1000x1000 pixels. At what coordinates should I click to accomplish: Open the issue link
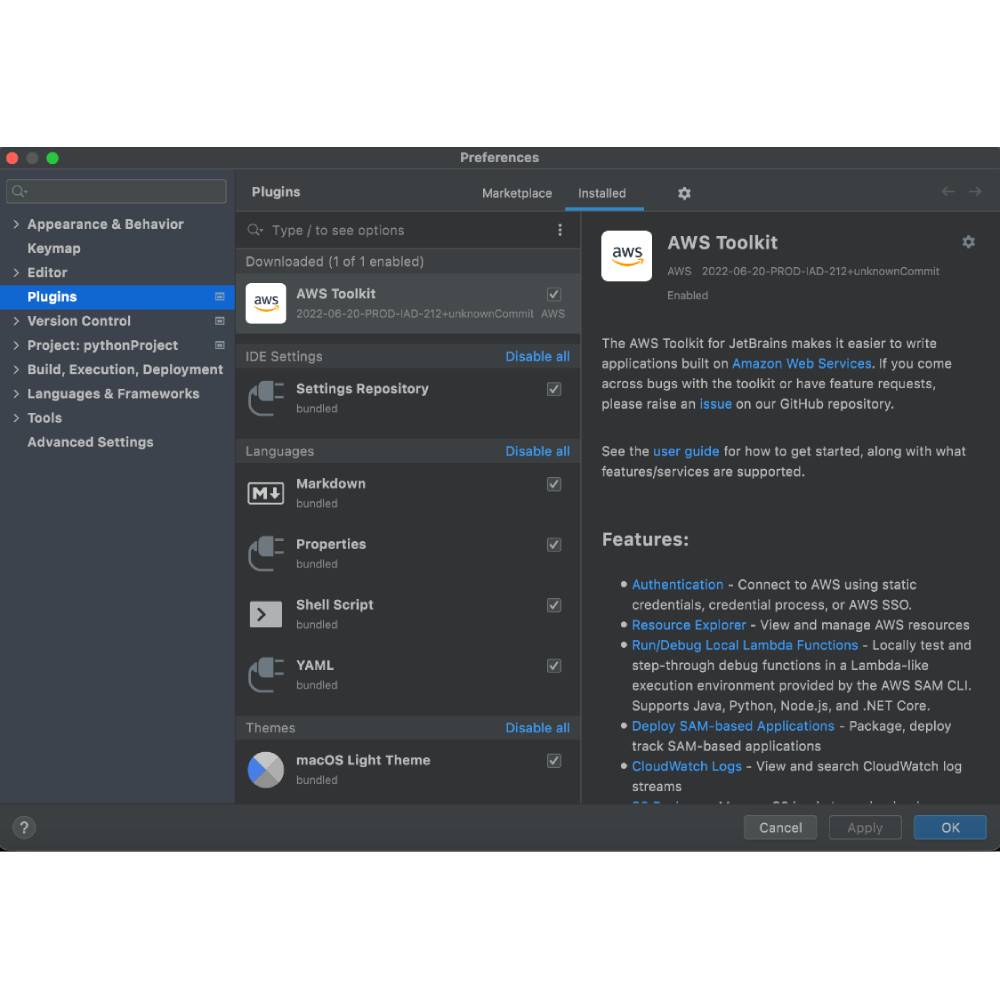pyautogui.click(x=715, y=404)
